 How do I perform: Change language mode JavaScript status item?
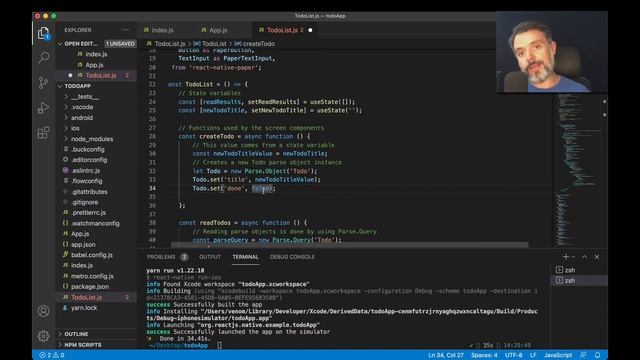coord(558,355)
